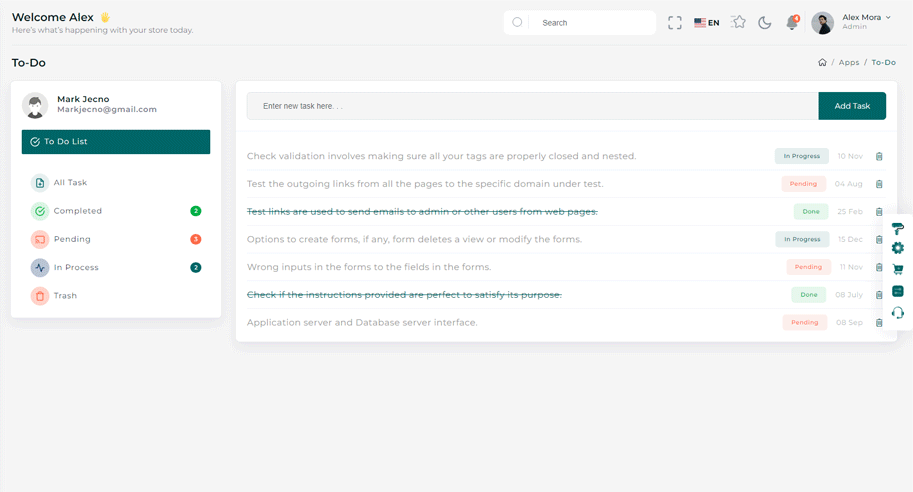Toggle completion of 'Test links' strikethrough task
This screenshot has height=492, width=913.
click(421, 212)
